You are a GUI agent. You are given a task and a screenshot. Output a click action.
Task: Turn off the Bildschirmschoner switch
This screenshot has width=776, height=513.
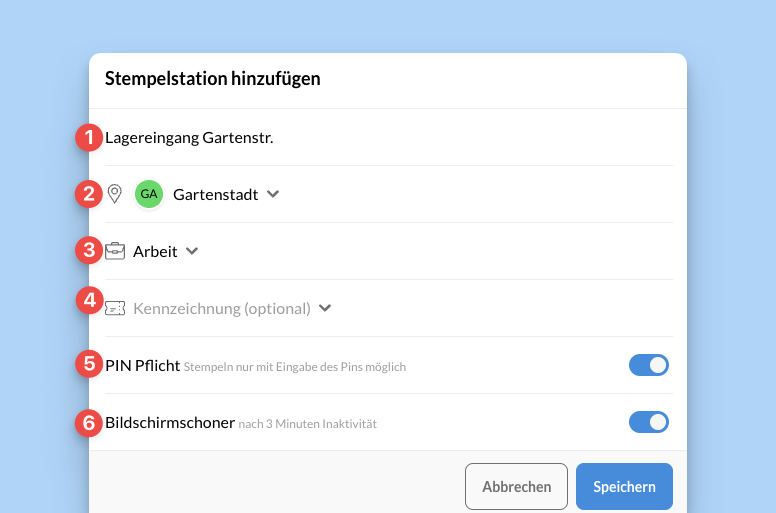click(x=649, y=422)
